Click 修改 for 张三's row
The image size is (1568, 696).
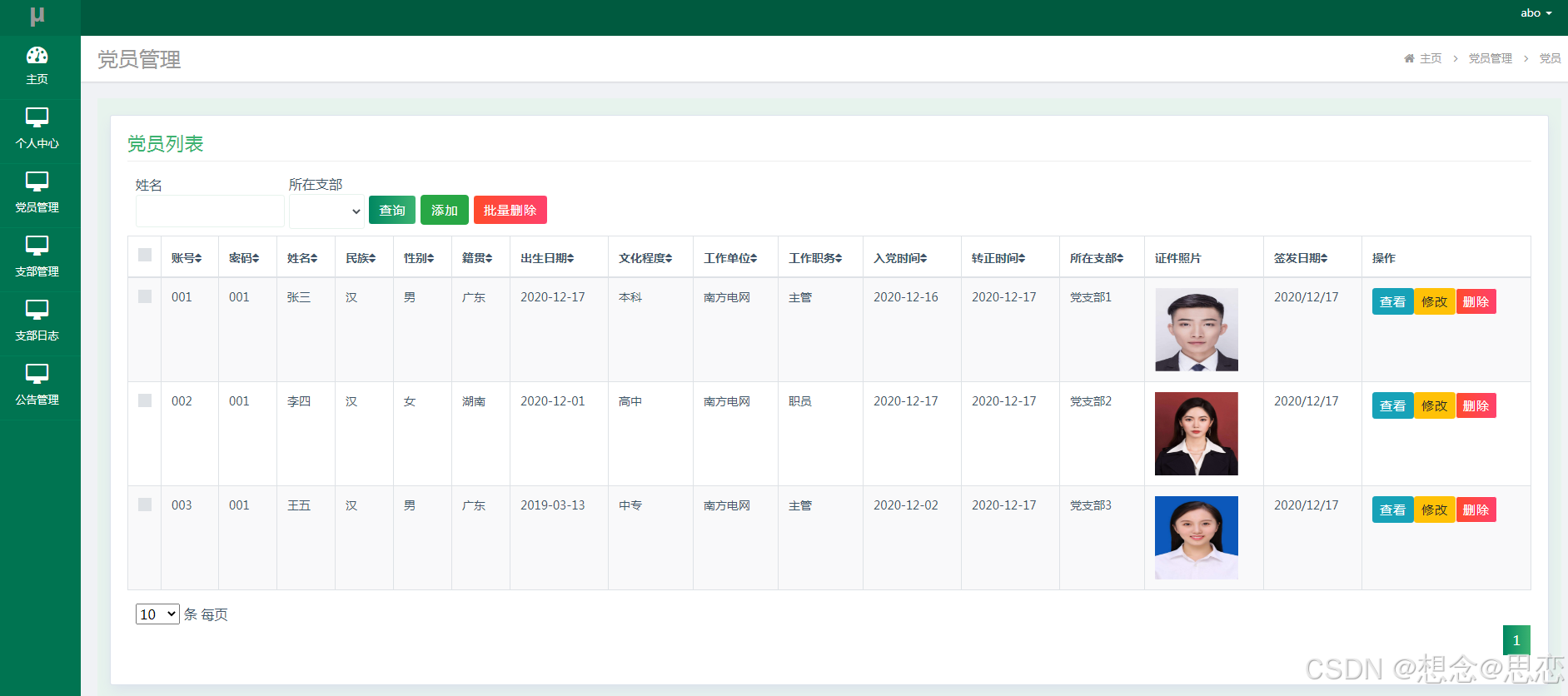pyautogui.click(x=1434, y=301)
